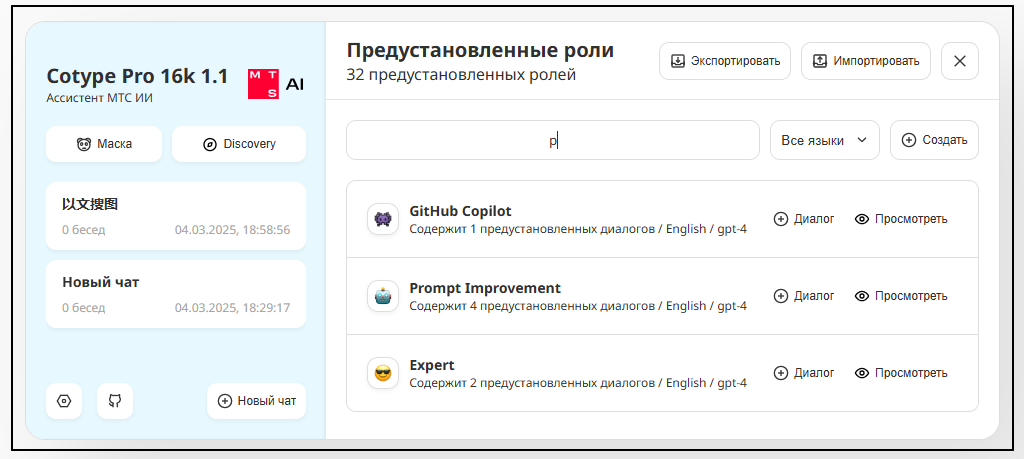
Task: Focus the role search input field
Action: pos(552,140)
